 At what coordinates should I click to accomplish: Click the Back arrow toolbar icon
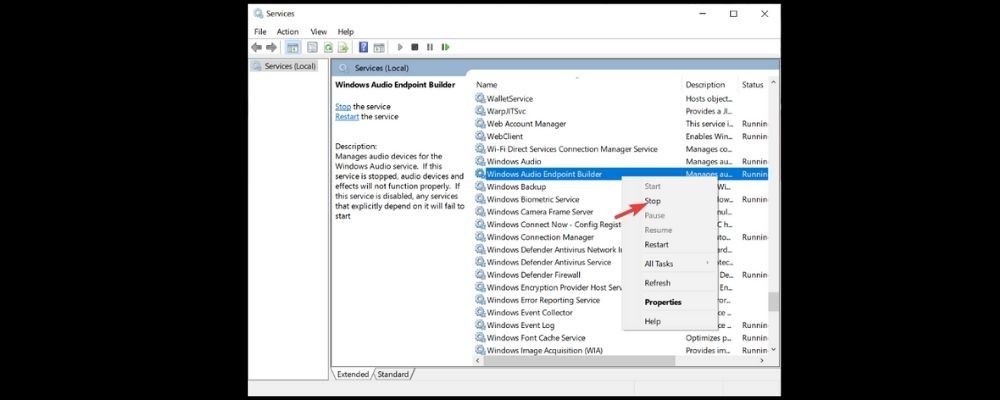(x=256, y=47)
